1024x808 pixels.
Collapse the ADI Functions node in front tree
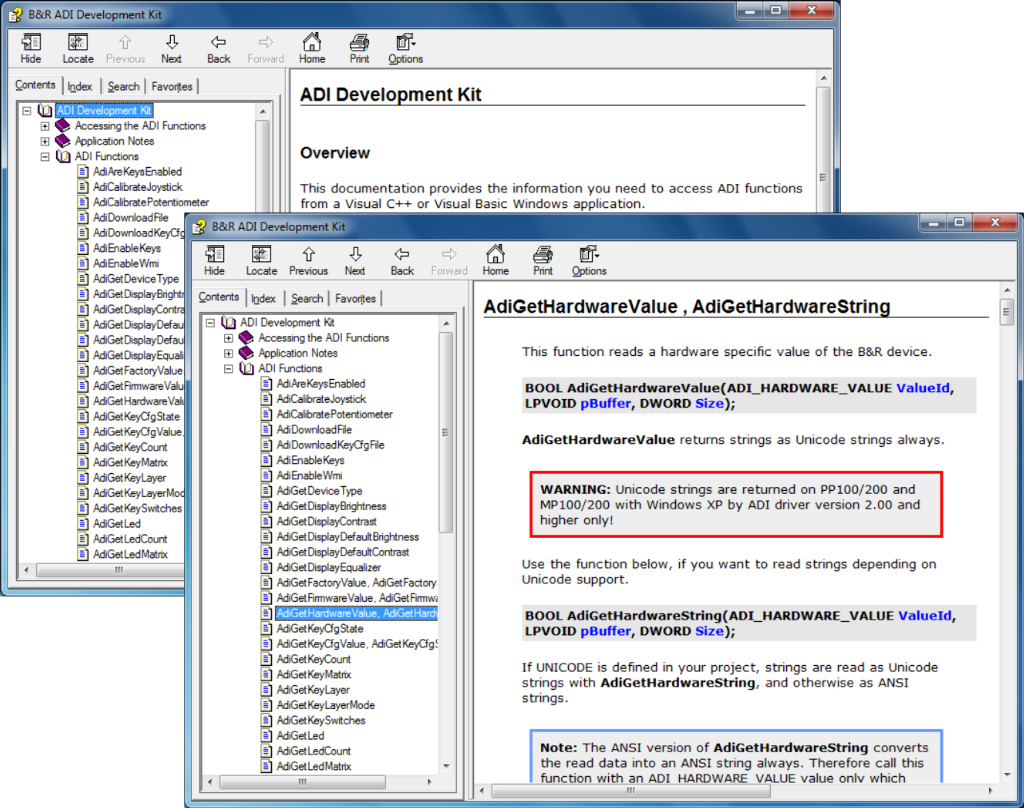229,368
